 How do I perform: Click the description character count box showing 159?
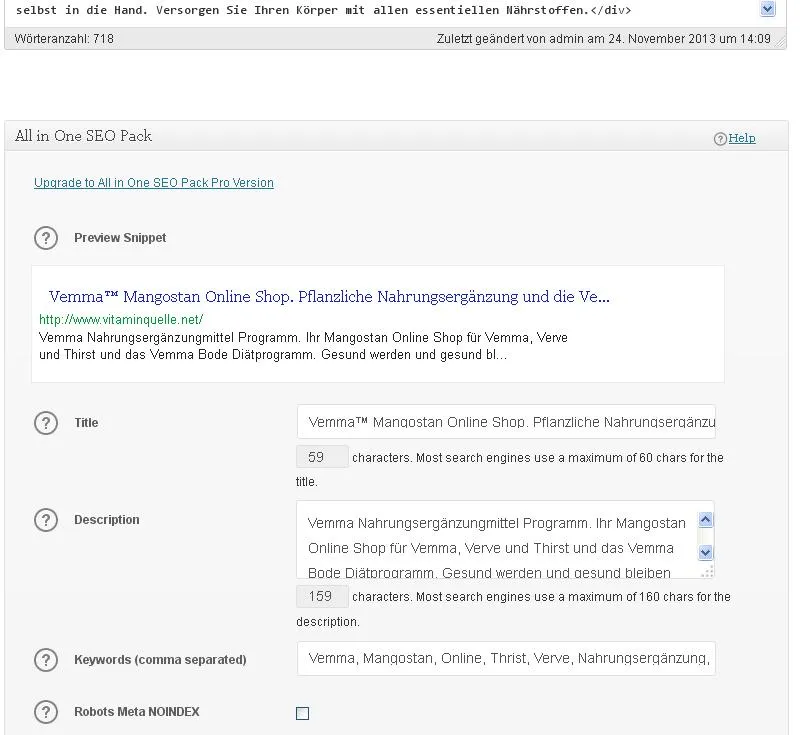pos(322,597)
